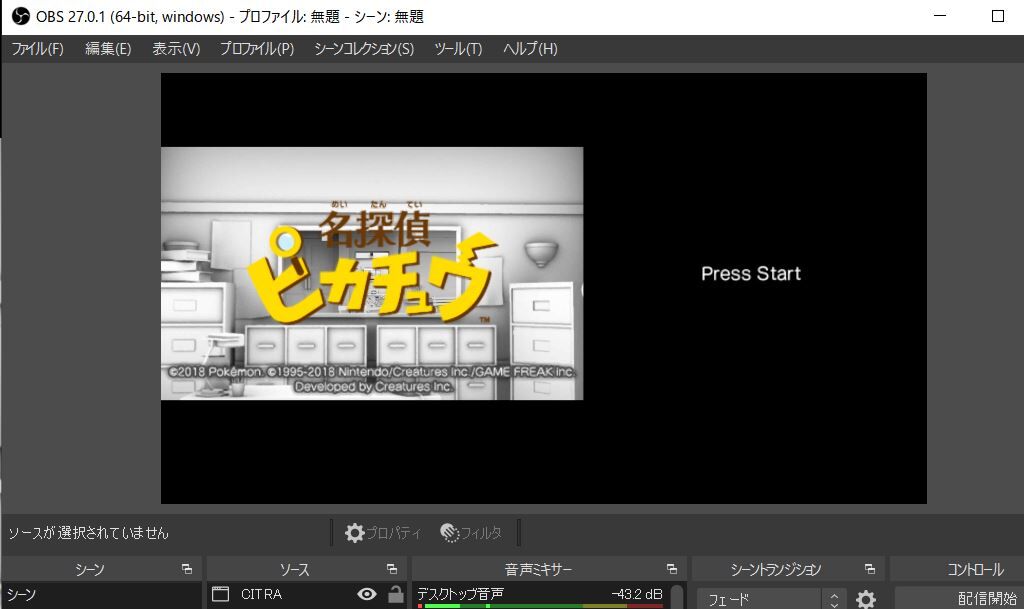Click the ソースが選択されていません status text

(x=88, y=533)
